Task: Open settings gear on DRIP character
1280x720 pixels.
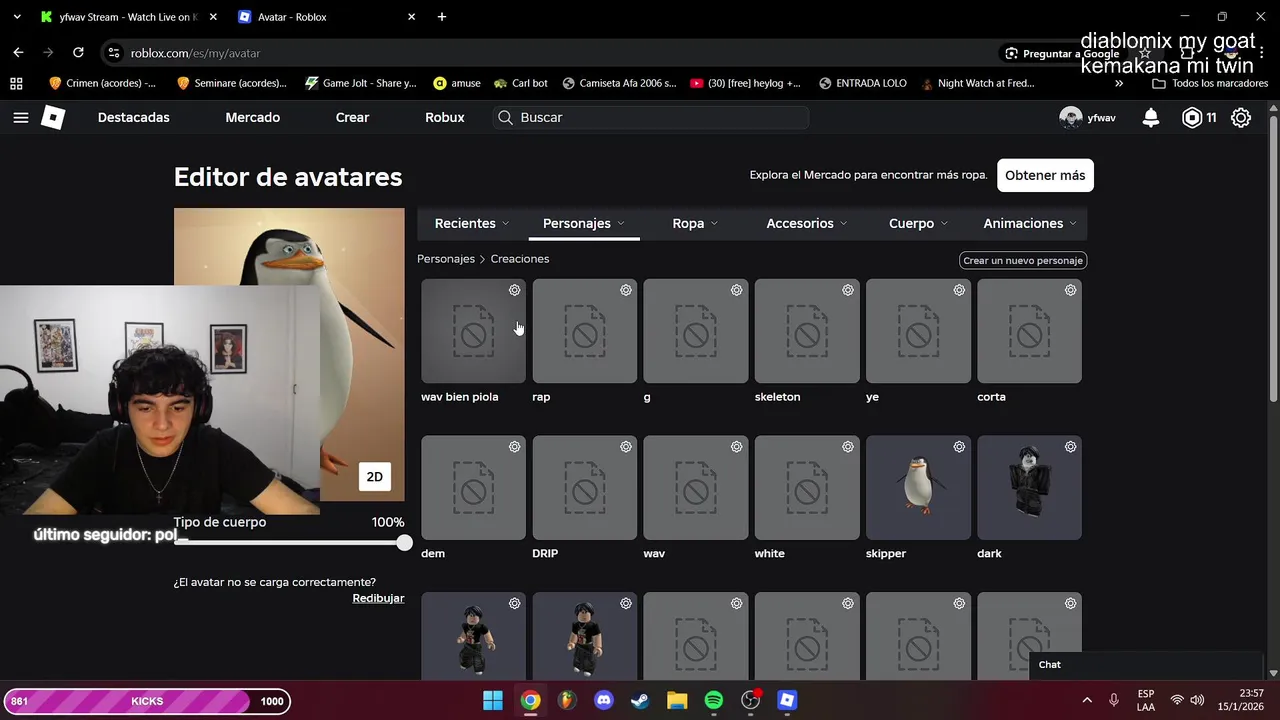Action: [625, 447]
